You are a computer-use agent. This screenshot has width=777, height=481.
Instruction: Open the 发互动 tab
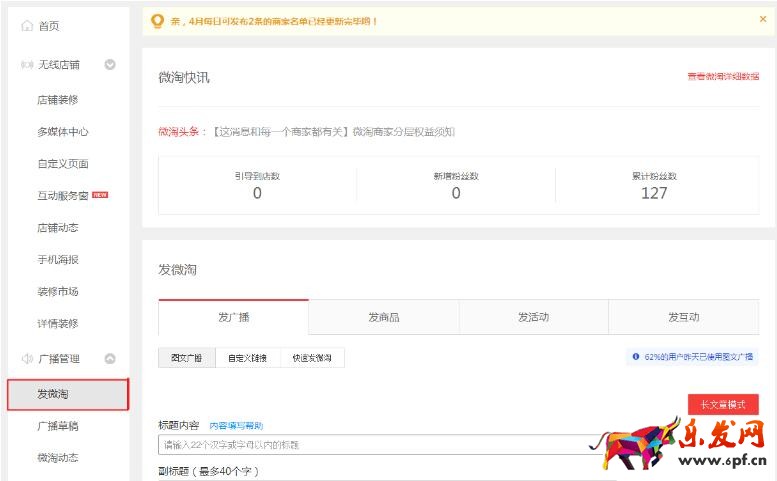(x=683, y=317)
